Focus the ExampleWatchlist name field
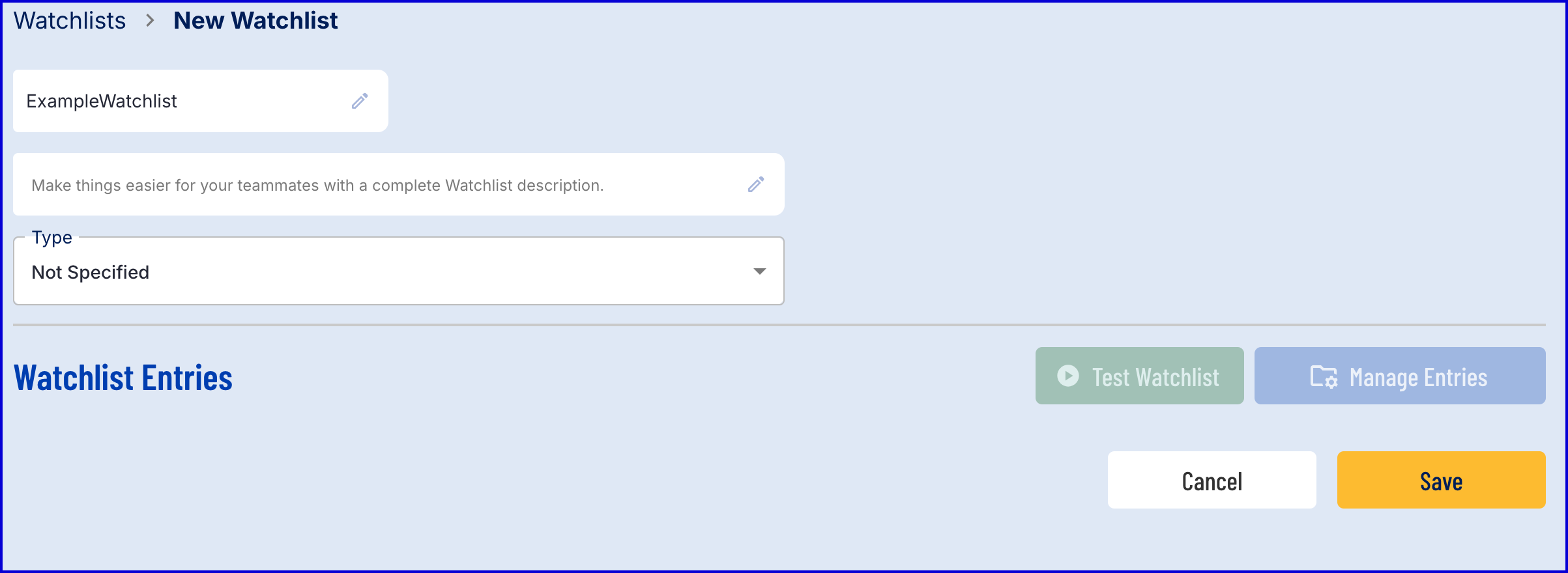Screen dimensions: 1568x573 click(x=182, y=101)
